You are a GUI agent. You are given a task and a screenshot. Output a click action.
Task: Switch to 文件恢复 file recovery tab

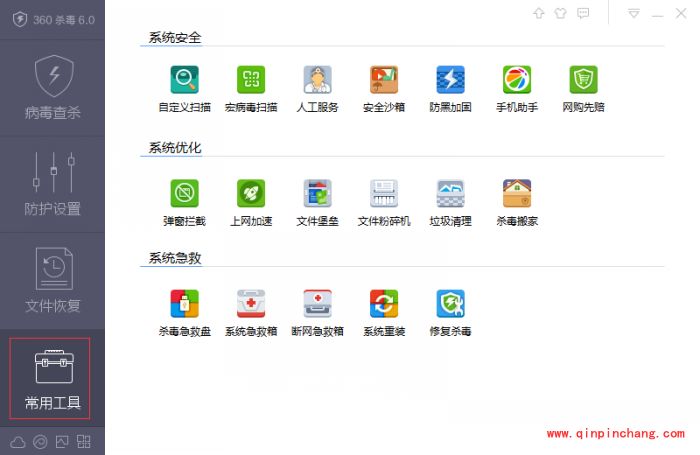click(x=53, y=280)
